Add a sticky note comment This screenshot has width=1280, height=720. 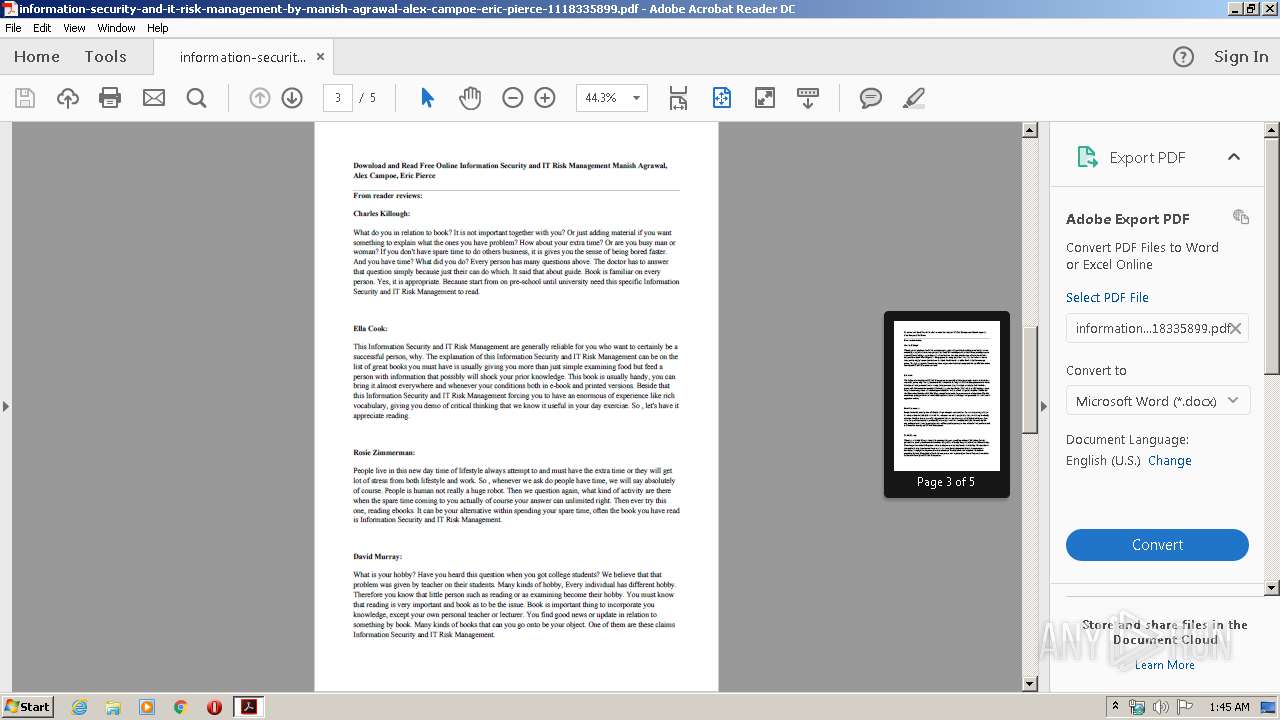871,98
